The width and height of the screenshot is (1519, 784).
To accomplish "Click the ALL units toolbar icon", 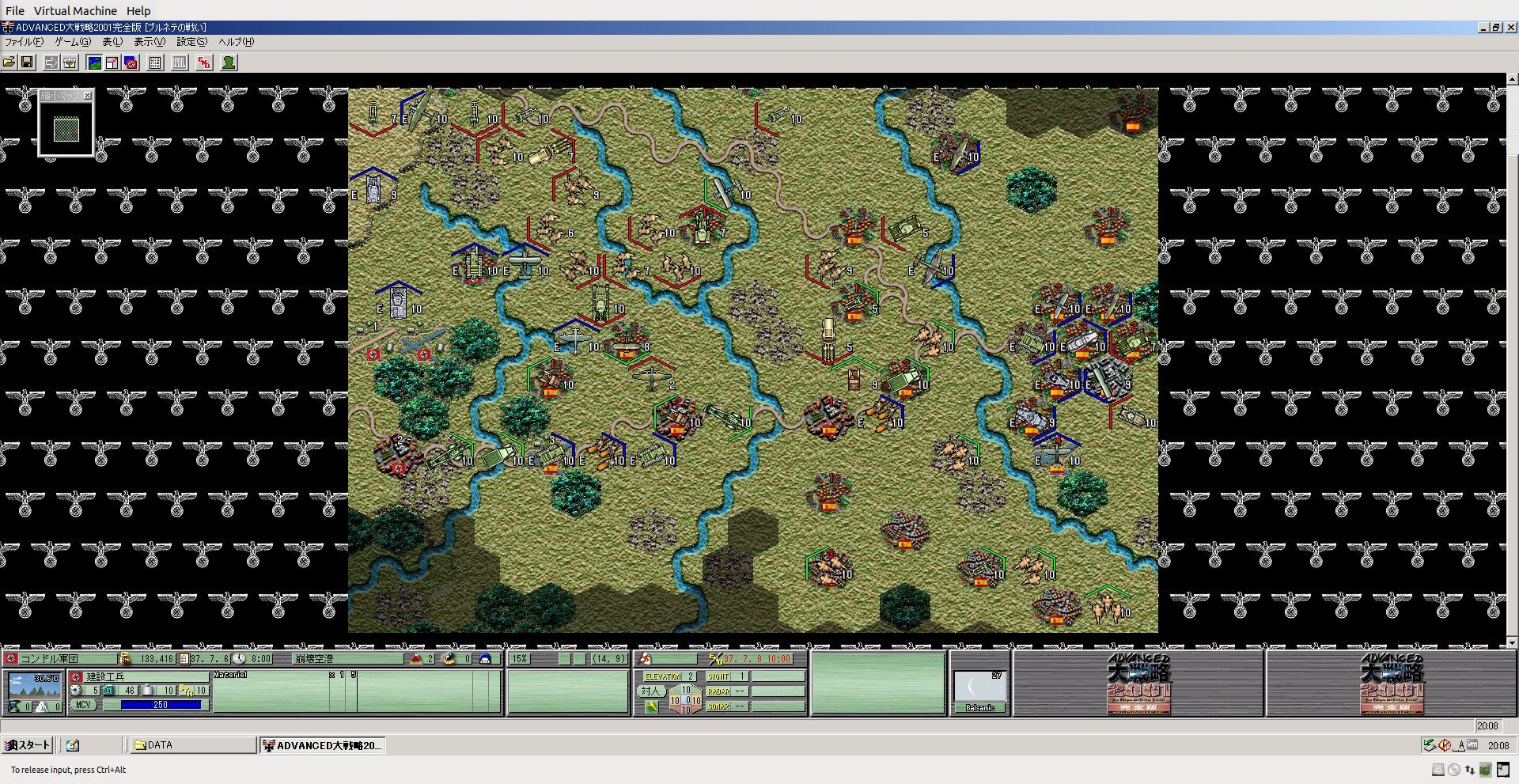I will click(x=180, y=62).
